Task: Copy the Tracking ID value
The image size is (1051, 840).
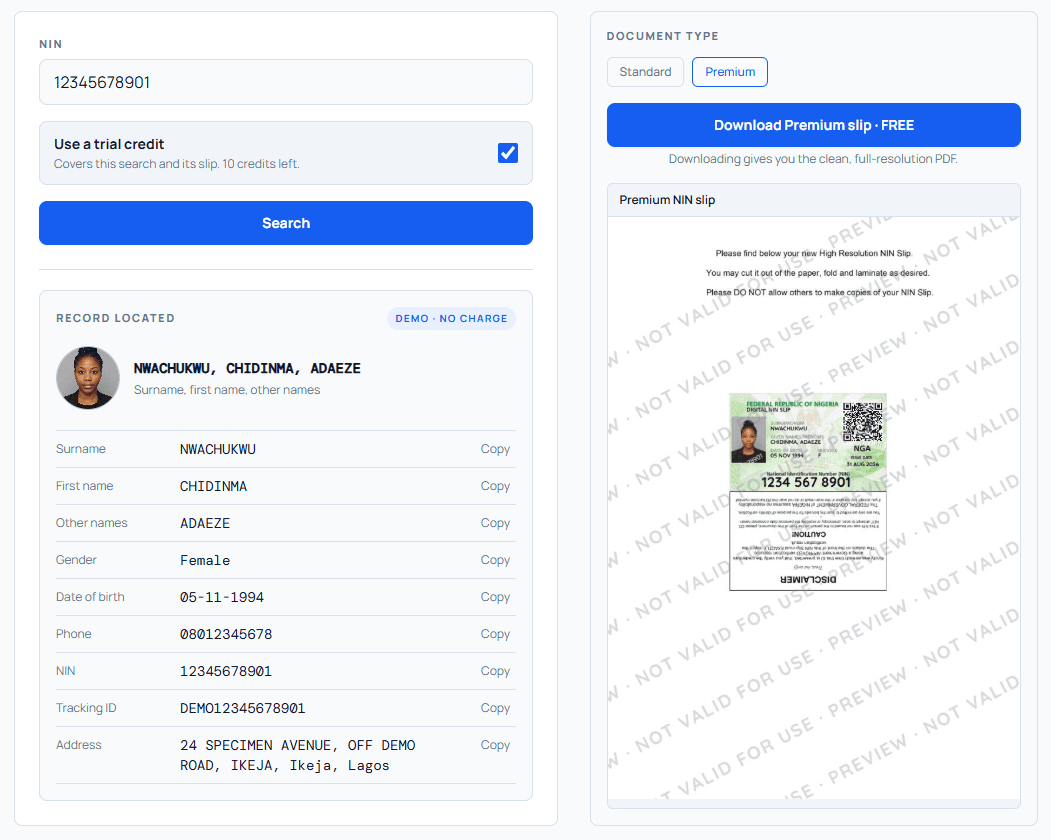Action: [495, 708]
